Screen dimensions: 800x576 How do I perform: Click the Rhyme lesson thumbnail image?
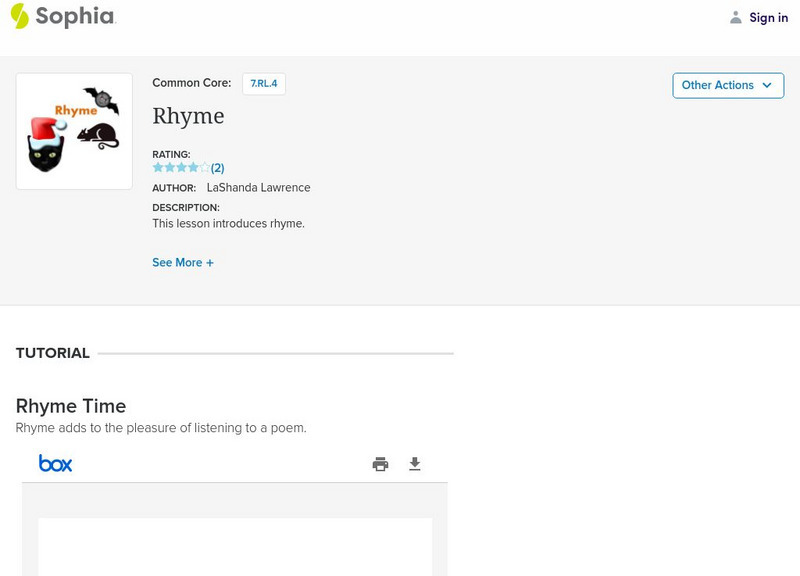click(74, 131)
